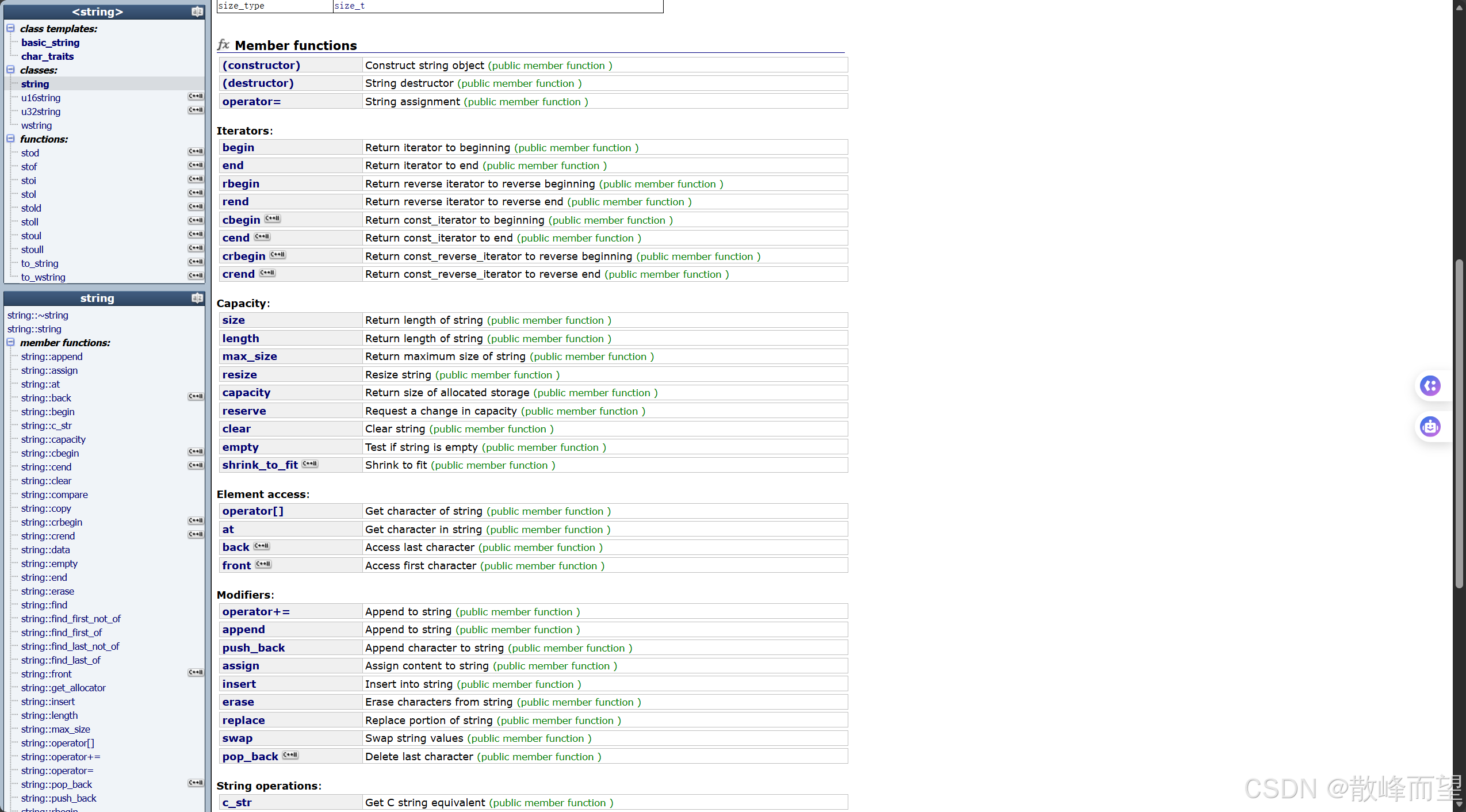Click C++11 badge beside shrink_to_fit
The width and height of the screenshot is (1466, 812).
tap(310, 464)
